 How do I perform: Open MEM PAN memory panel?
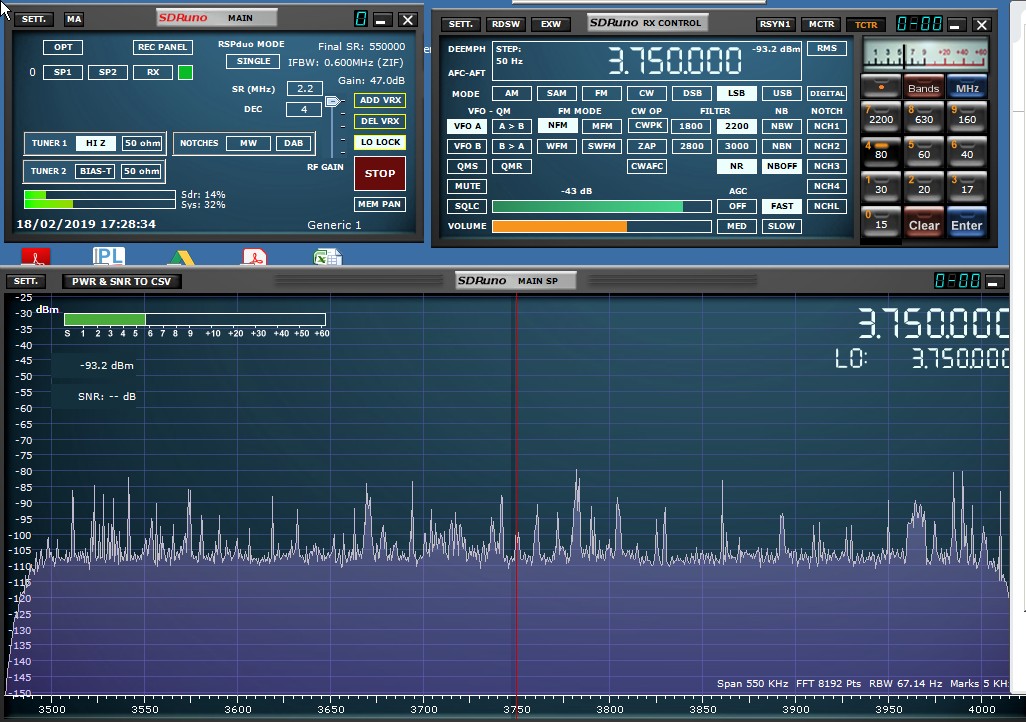point(380,204)
